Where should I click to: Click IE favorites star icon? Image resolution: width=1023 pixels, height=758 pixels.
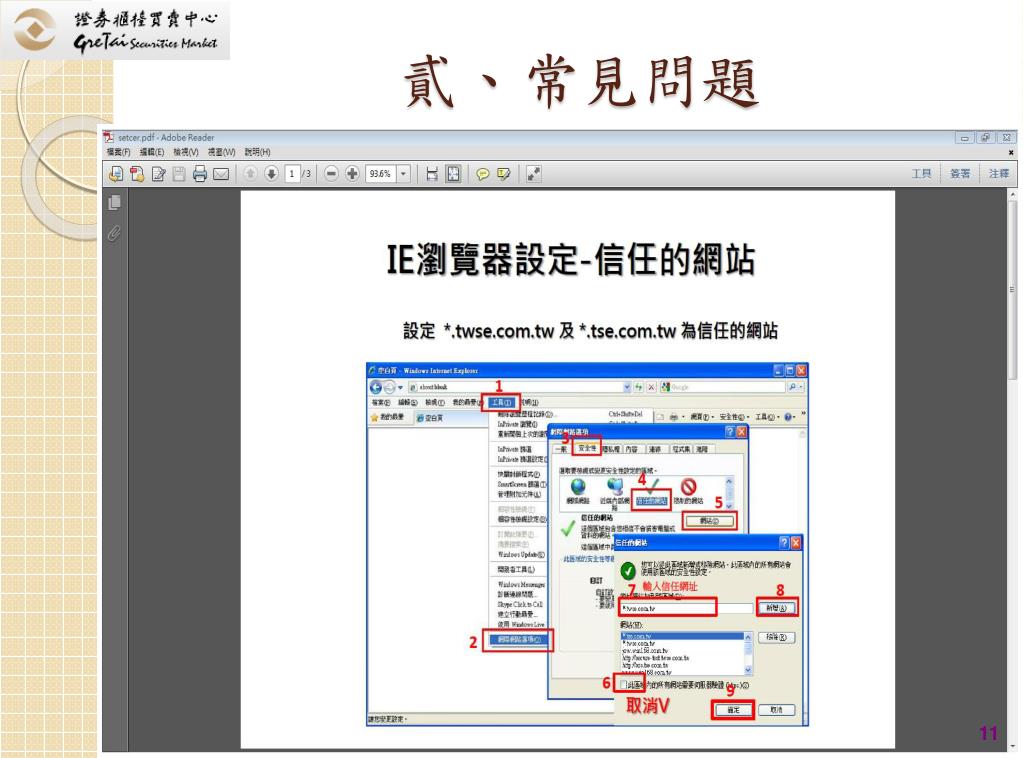click(x=374, y=417)
